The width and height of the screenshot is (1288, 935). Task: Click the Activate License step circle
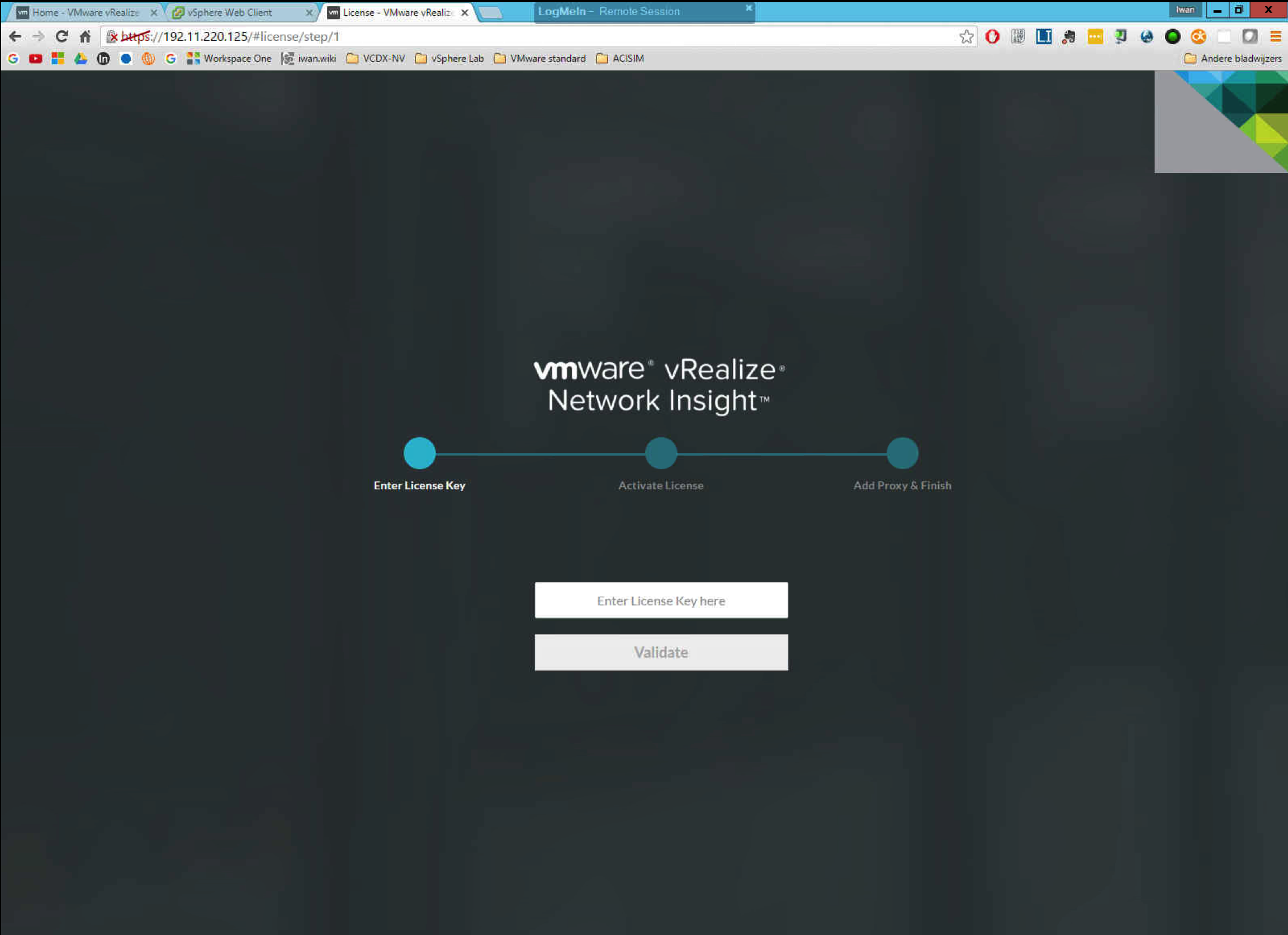point(661,454)
